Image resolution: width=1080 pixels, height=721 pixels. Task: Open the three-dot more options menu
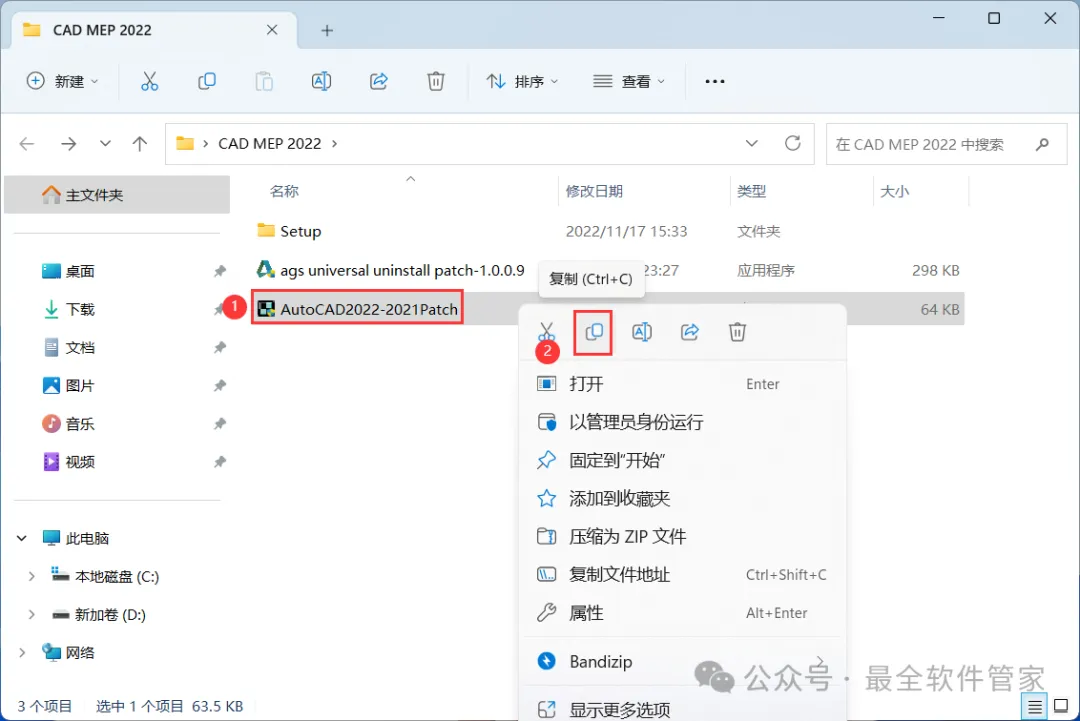pyautogui.click(x=715, y=81)
